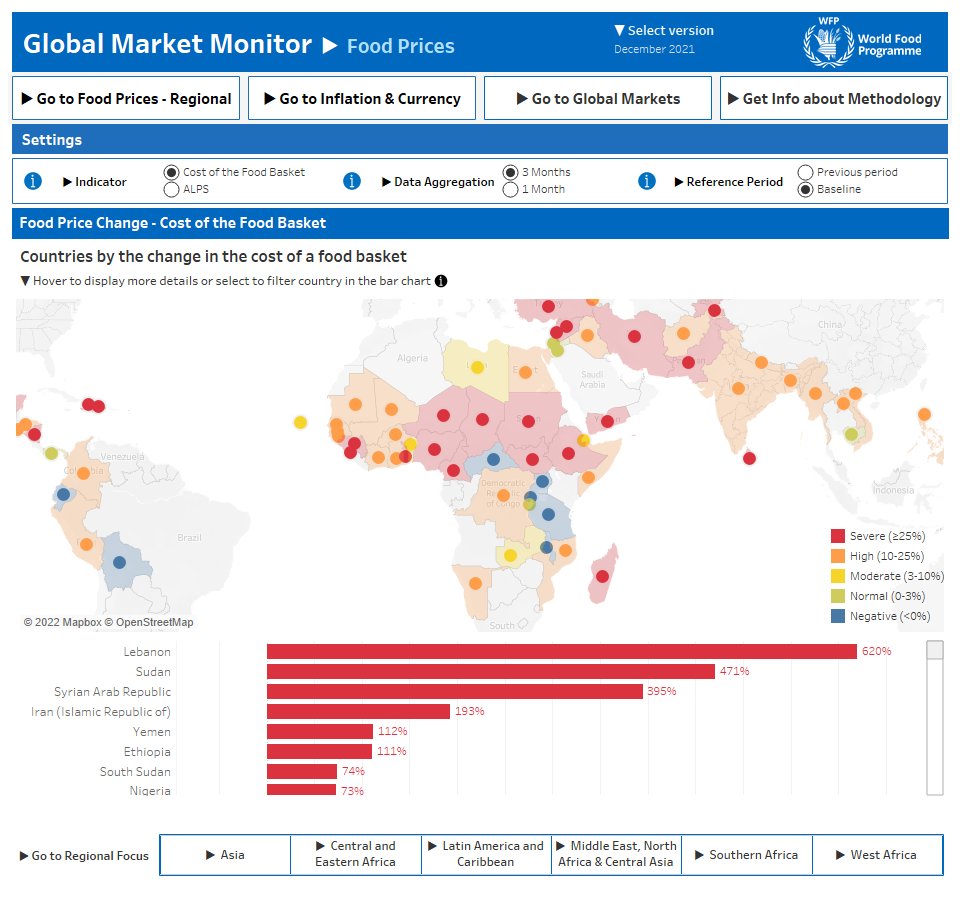960x900 pixels.
Task: Click the black info icon after the hover hint
Action: click(x=441, y=281)
